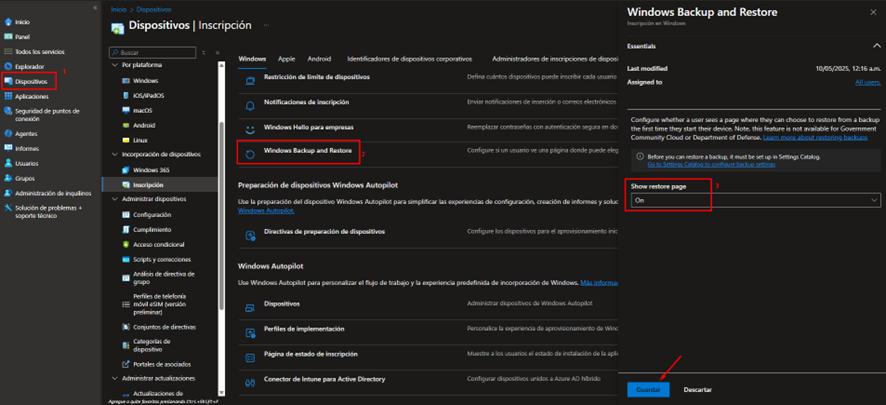Click the Descartar button

click(697, 389)
